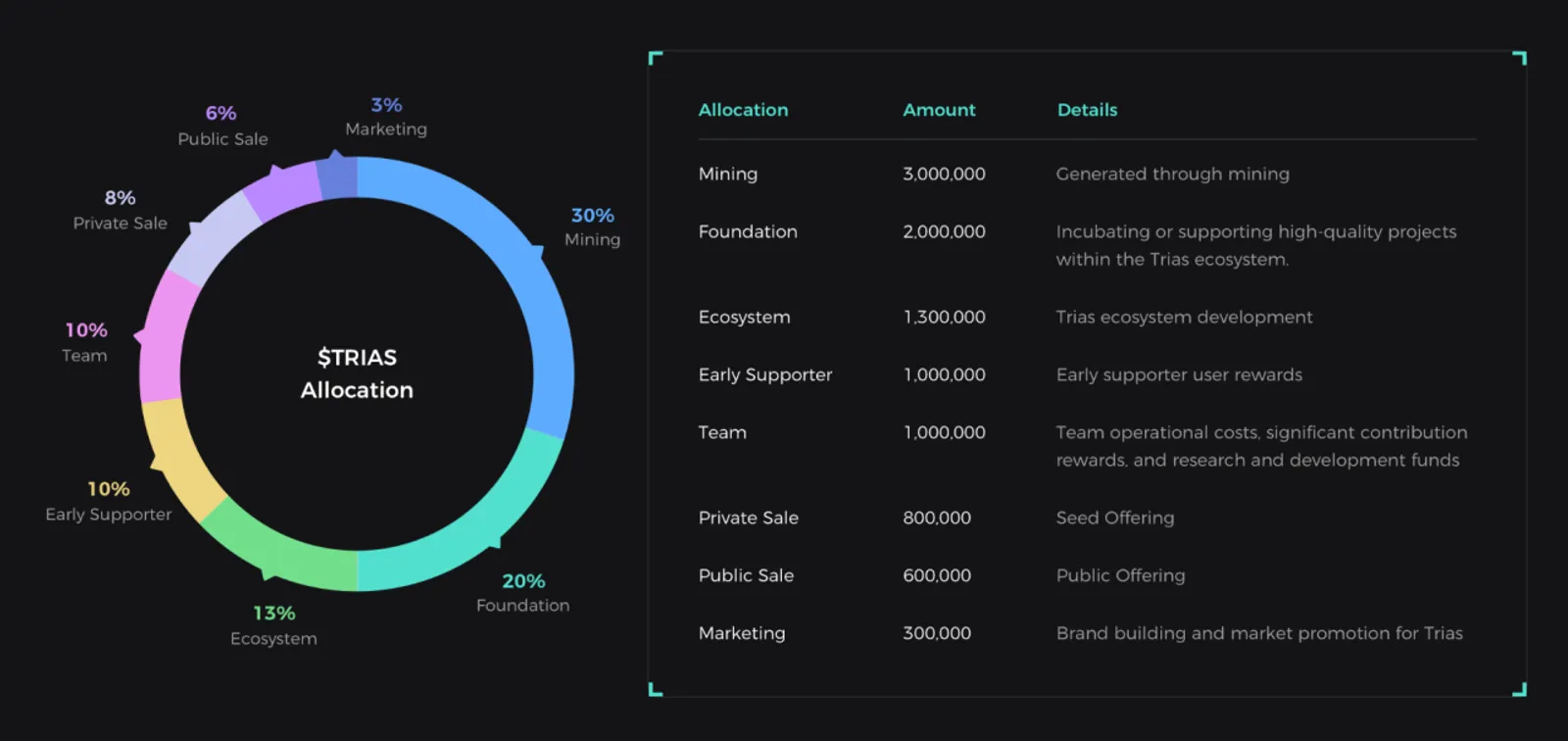Click the Allocation column header
Image resolution: width=1568 pixels, height=741 pixels.
[x=743, y=110]
